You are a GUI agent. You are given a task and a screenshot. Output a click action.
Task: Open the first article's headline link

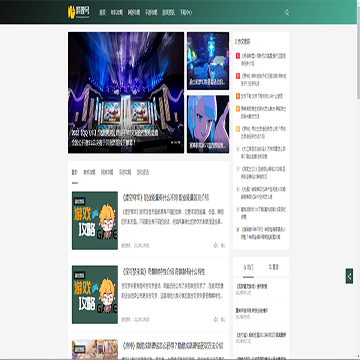tap(166, 197)
